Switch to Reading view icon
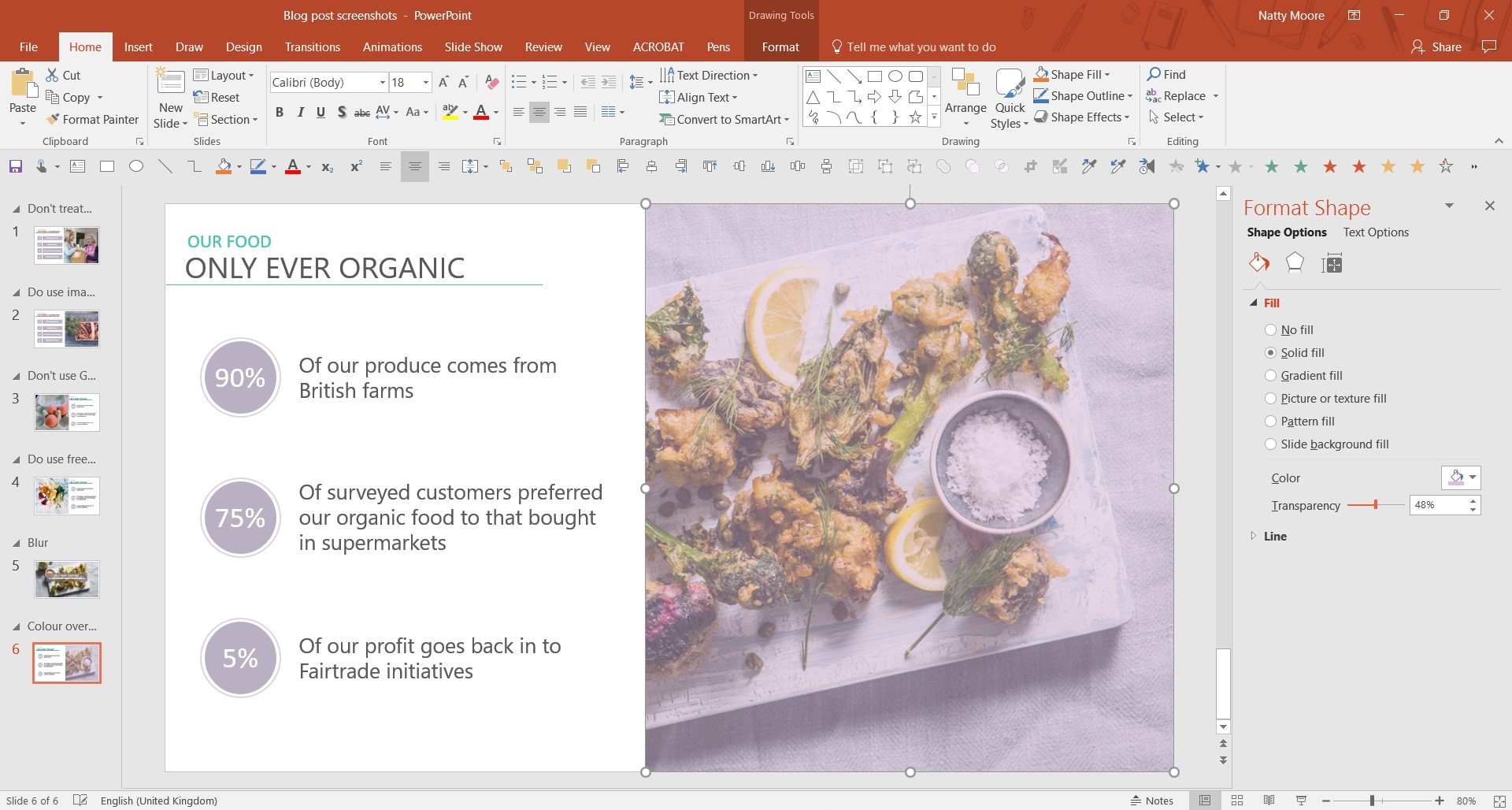The height and width of the screenshot is (810, 1512). pyautogui.click(x=1269, y=801)
